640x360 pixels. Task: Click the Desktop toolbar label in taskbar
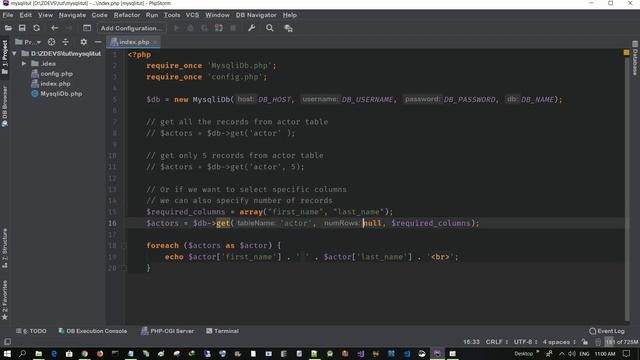pyautogui.click(x=523, y=353)
